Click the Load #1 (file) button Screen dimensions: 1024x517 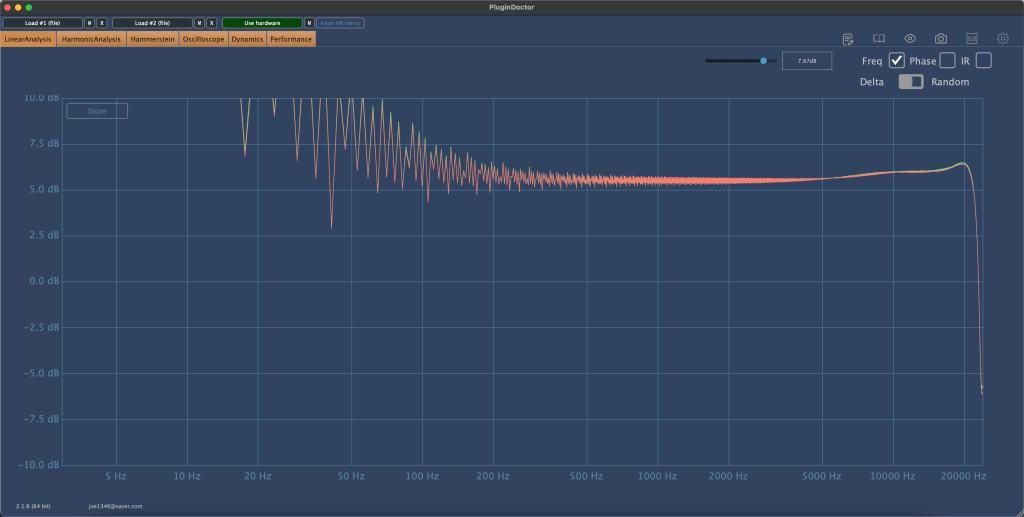42,22
